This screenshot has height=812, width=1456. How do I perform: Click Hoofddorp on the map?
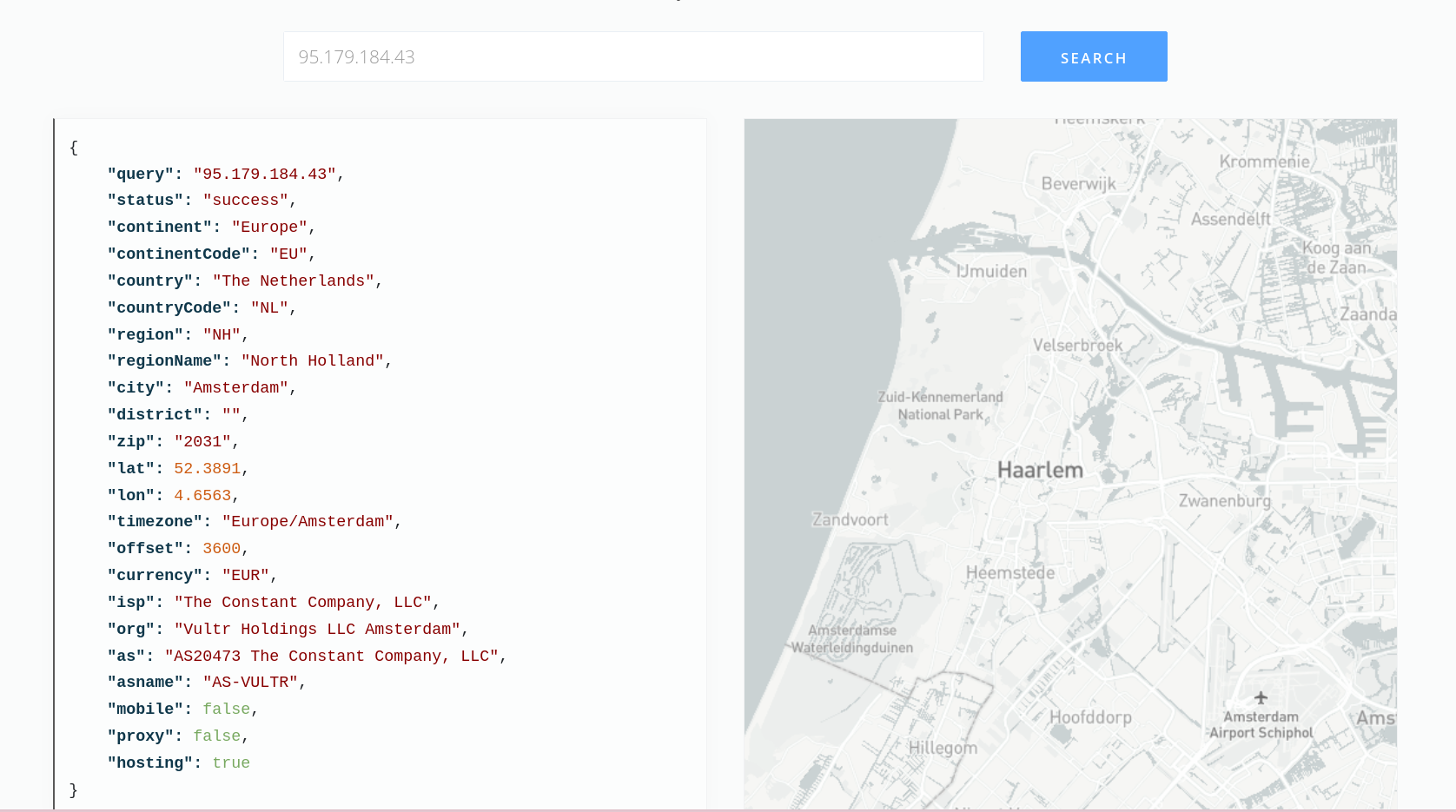point(1090,717)
